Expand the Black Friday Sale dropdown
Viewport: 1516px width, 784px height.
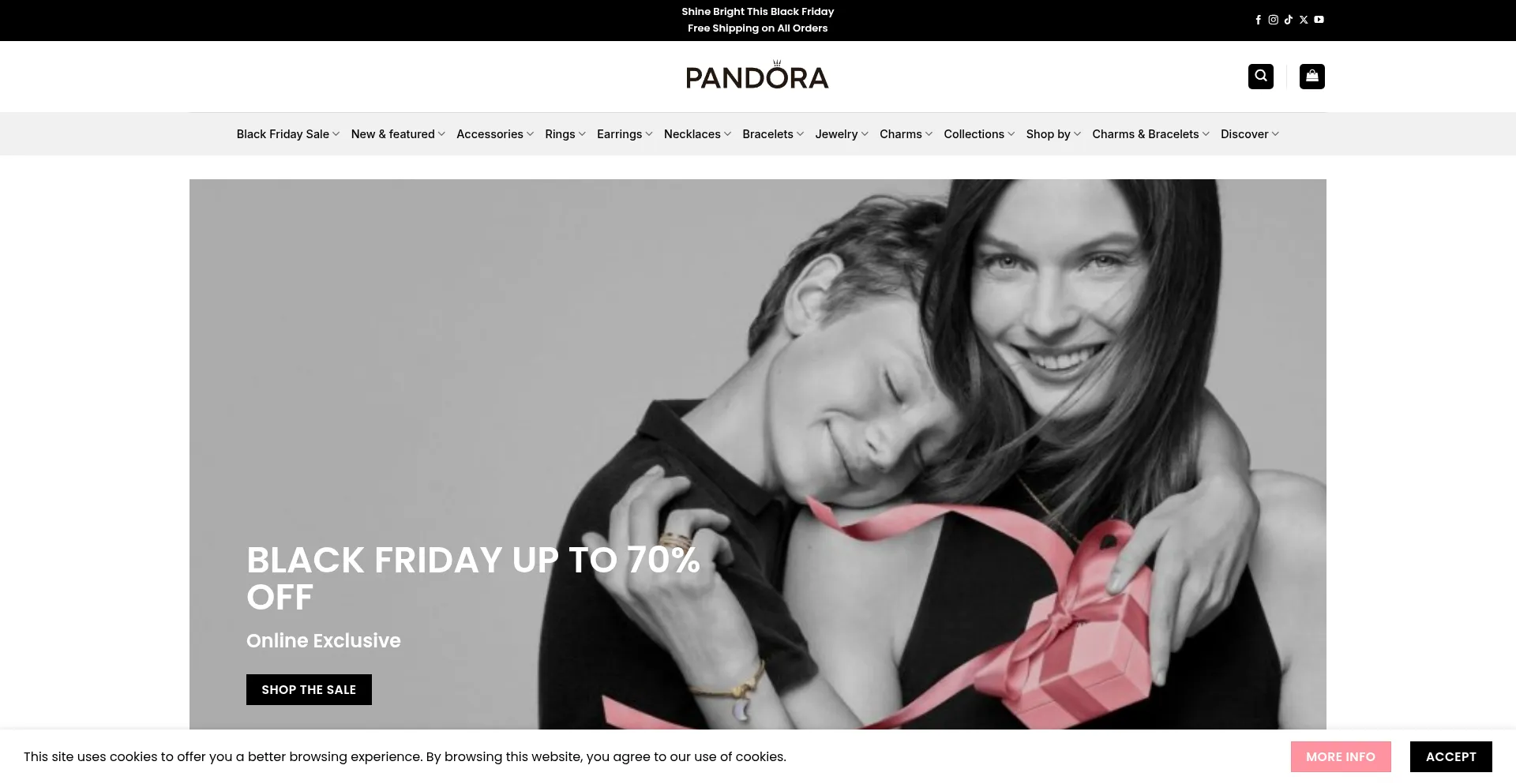(288, 134)
